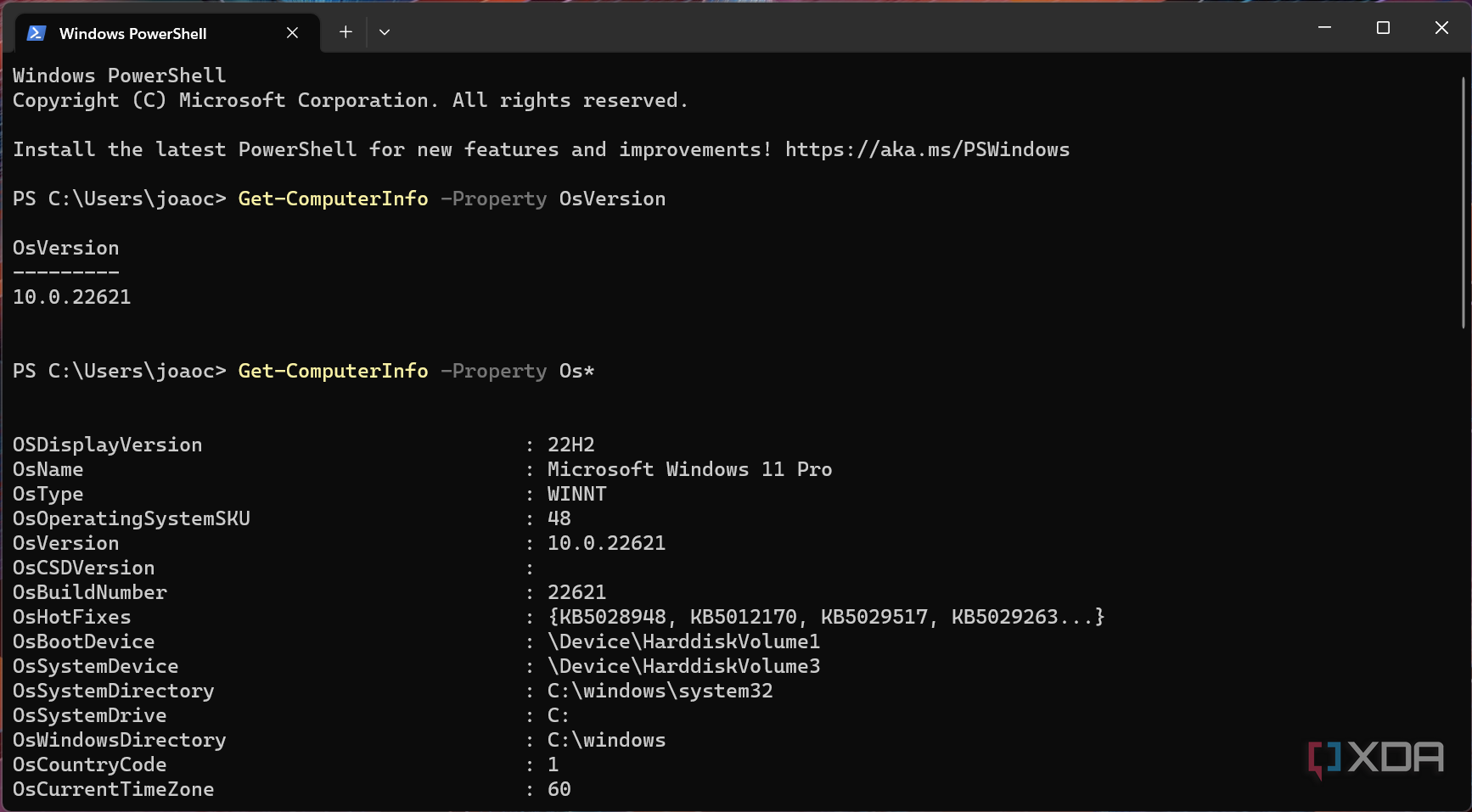
Task: Click the time zone value 60
Action: pos(559,789)
